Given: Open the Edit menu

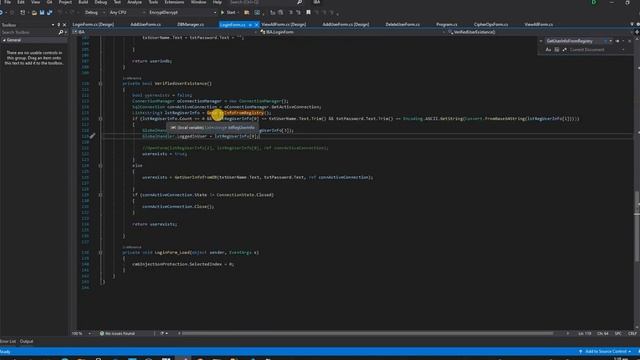Looking at the screenshot, I should click(21, 2).
